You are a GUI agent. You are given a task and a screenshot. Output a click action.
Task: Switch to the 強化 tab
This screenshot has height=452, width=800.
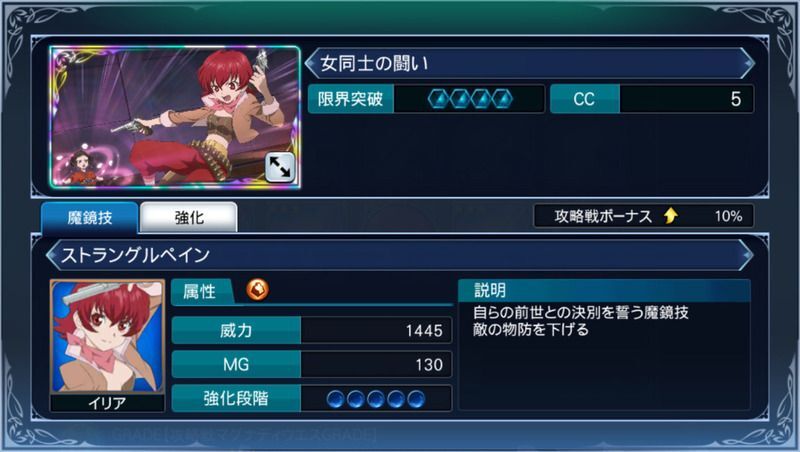click(x=189, y=217)
